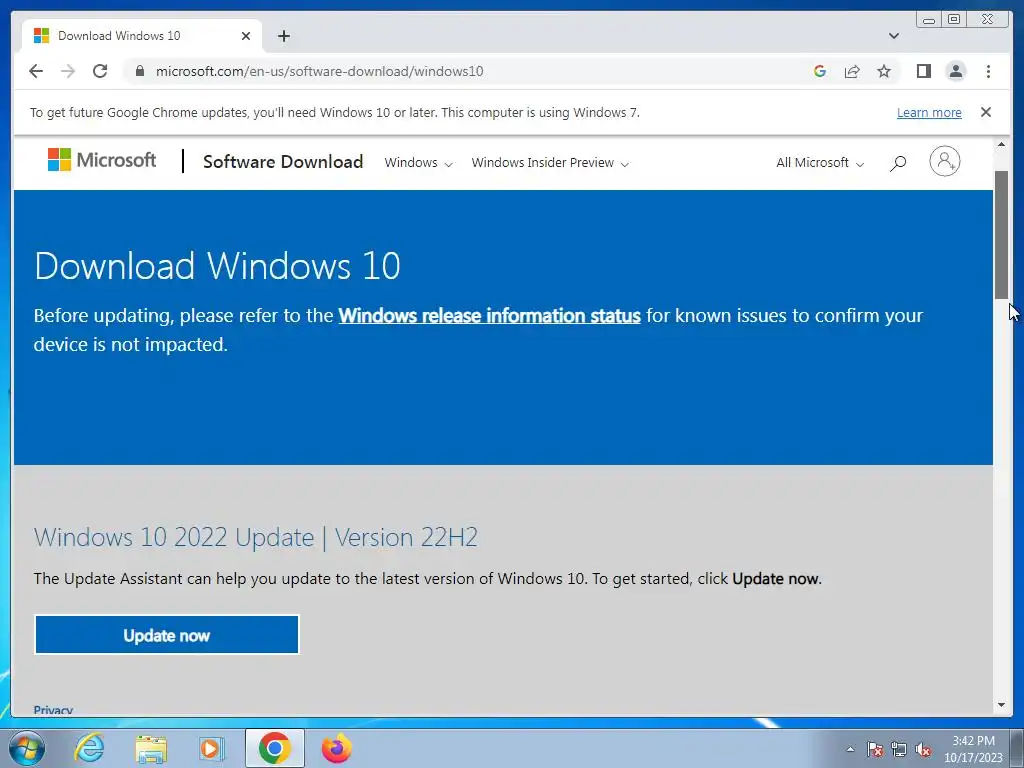This screenshot has width=1024, height=768.
Task: Open Windows release information status link
Action: point(489,315)
